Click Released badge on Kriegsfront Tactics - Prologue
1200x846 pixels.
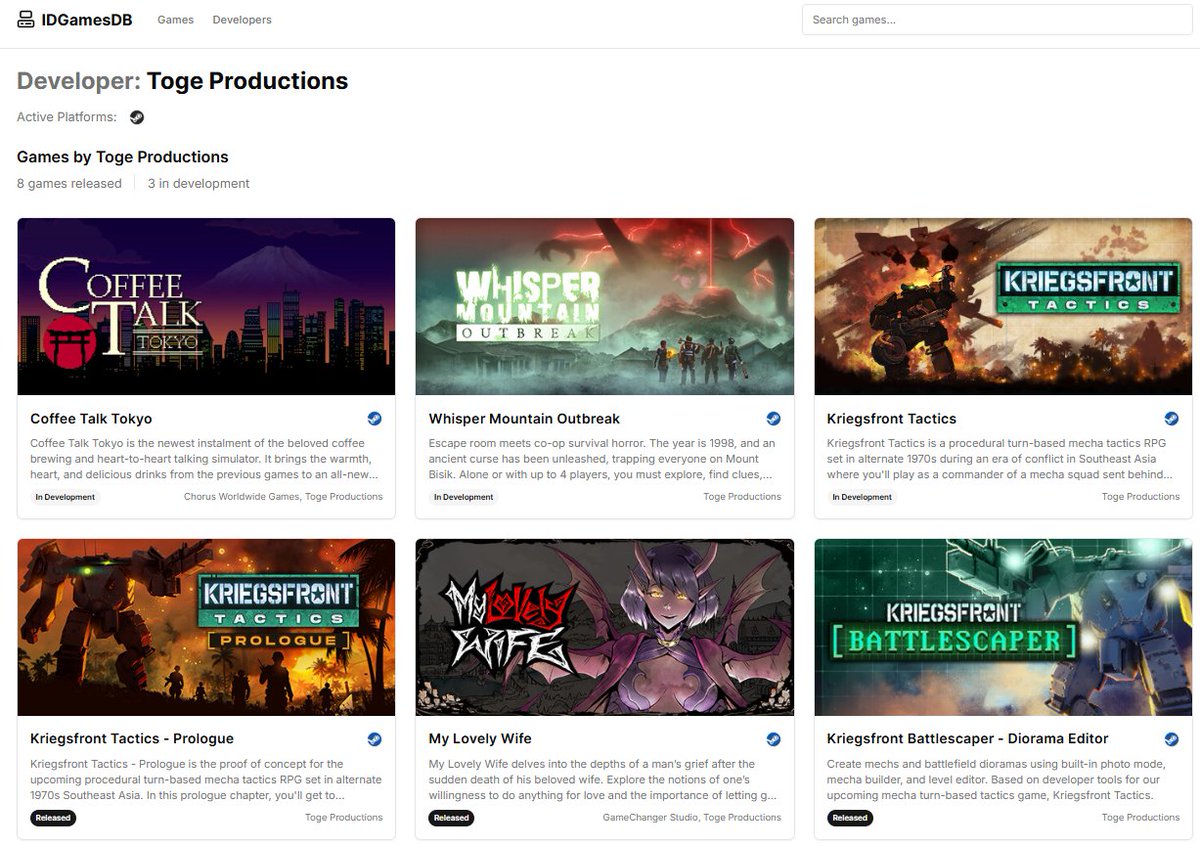[x=53, y=818]
